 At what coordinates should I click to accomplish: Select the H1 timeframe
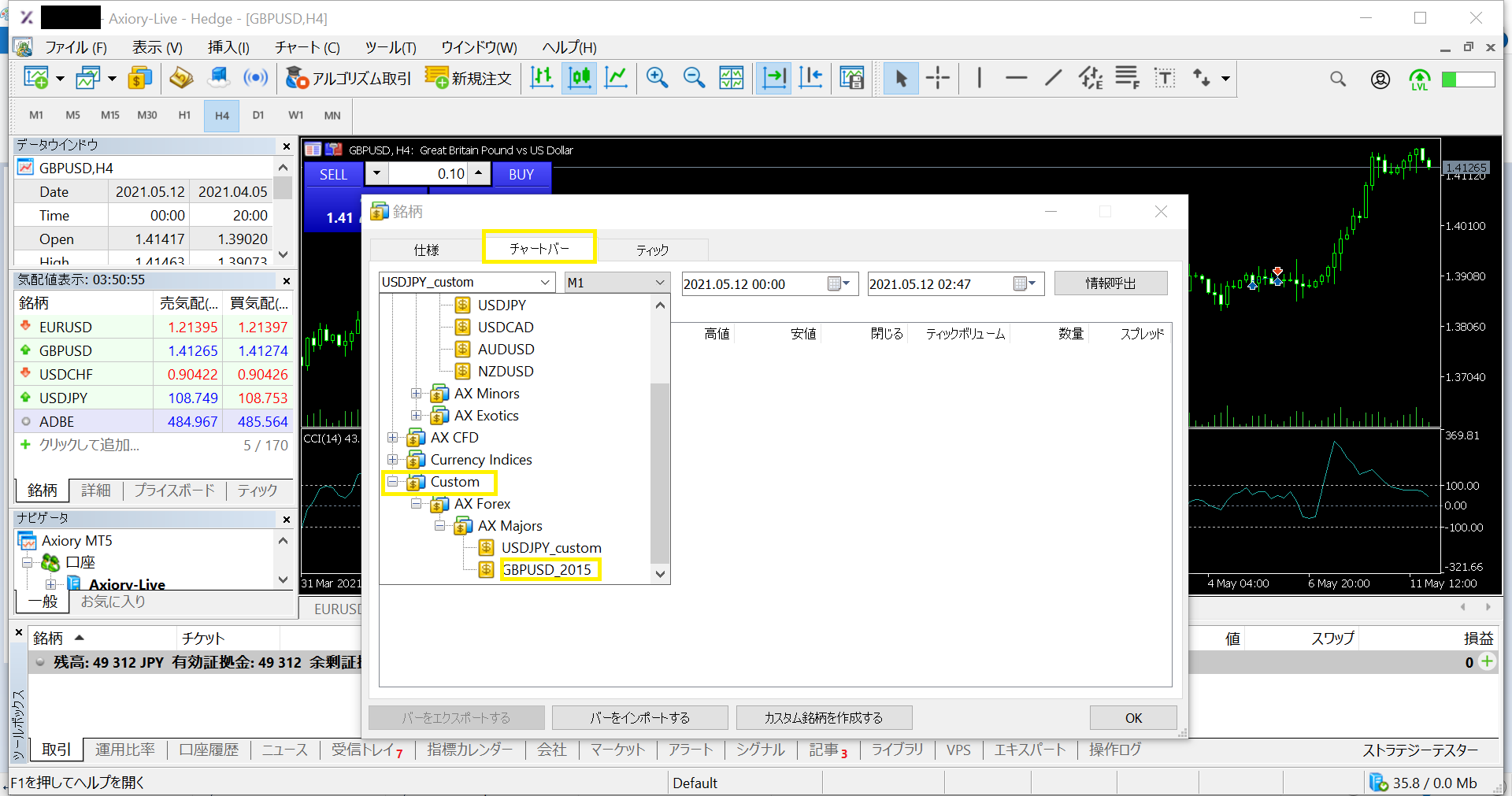[184, 115]
